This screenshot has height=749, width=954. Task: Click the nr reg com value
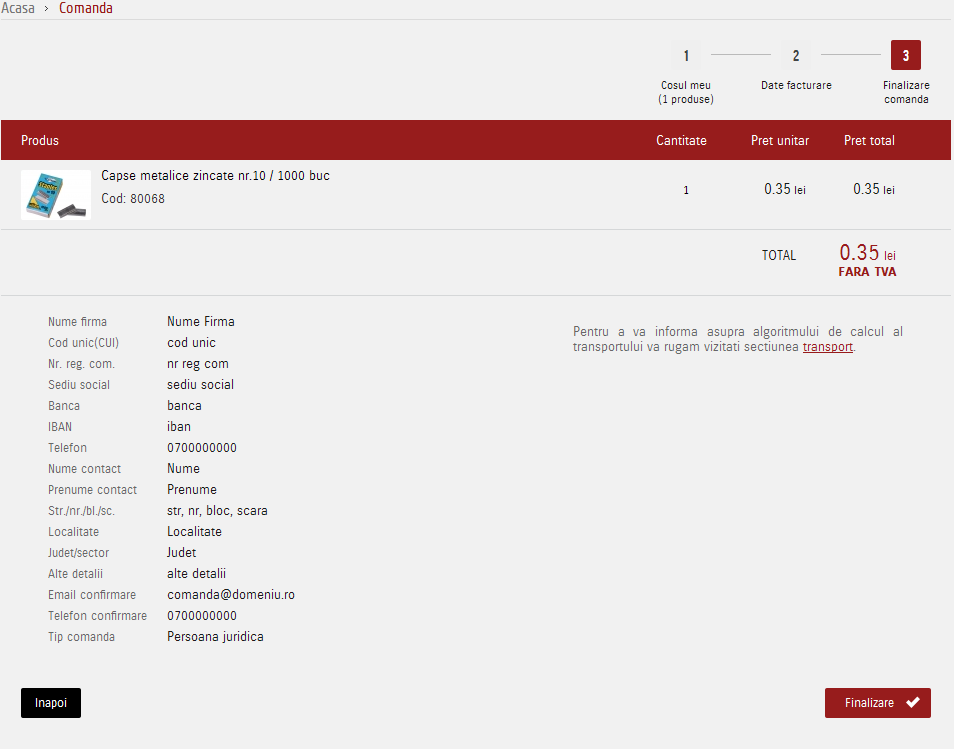(198, 364)
